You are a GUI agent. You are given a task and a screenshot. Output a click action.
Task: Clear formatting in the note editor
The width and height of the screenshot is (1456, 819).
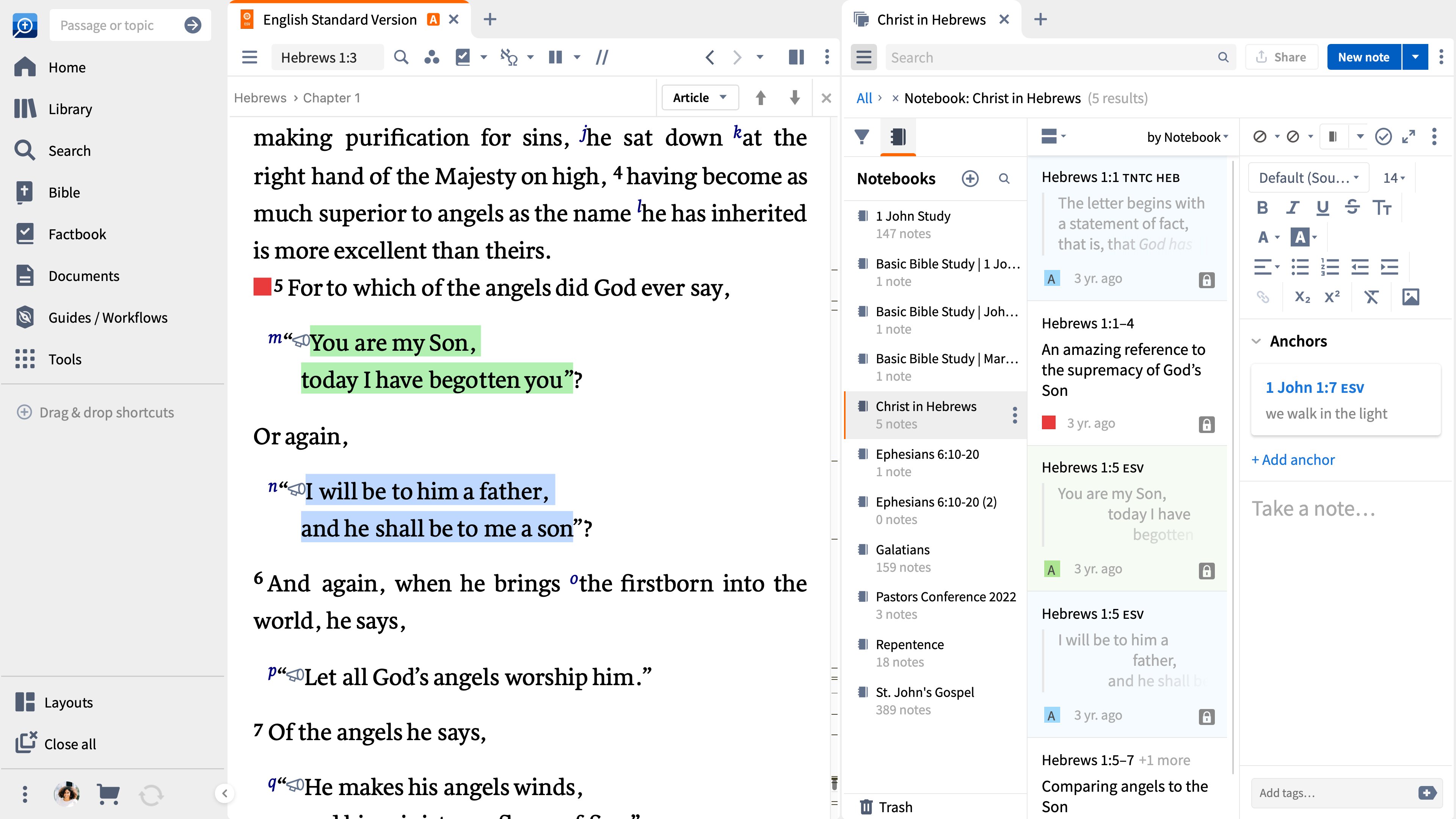(1371, 297)
